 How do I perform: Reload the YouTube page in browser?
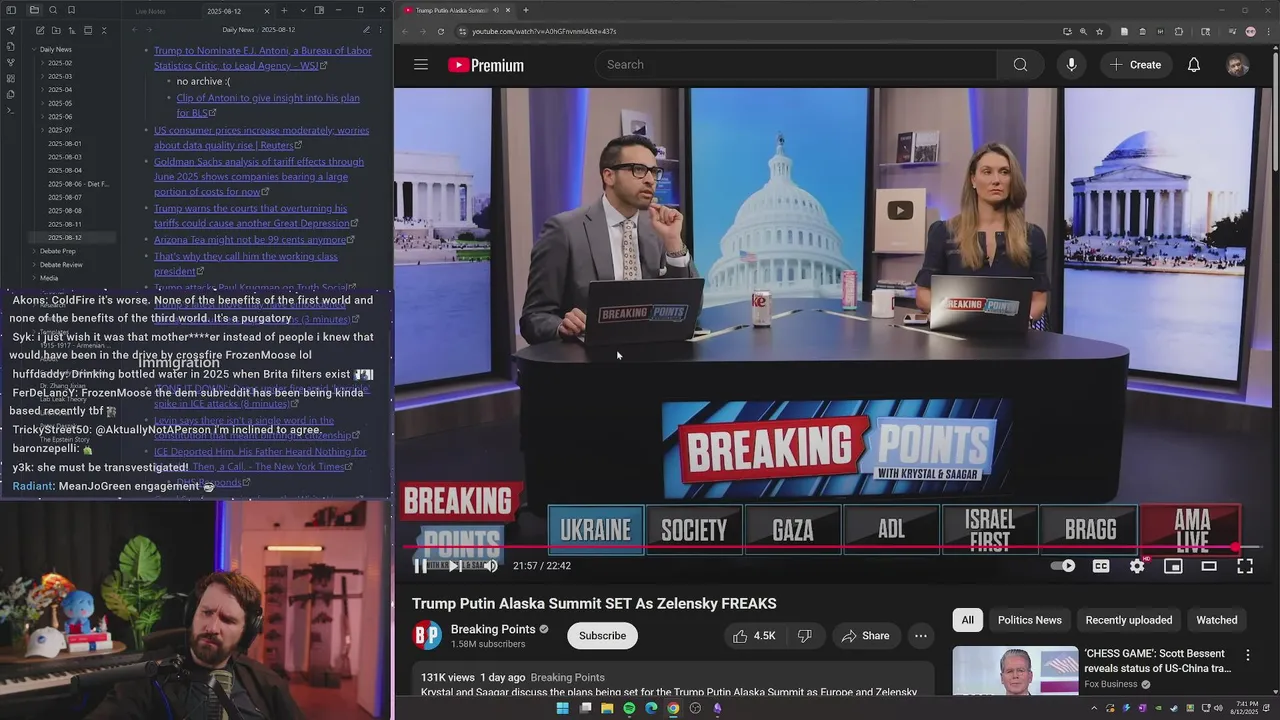pos(441,31)
